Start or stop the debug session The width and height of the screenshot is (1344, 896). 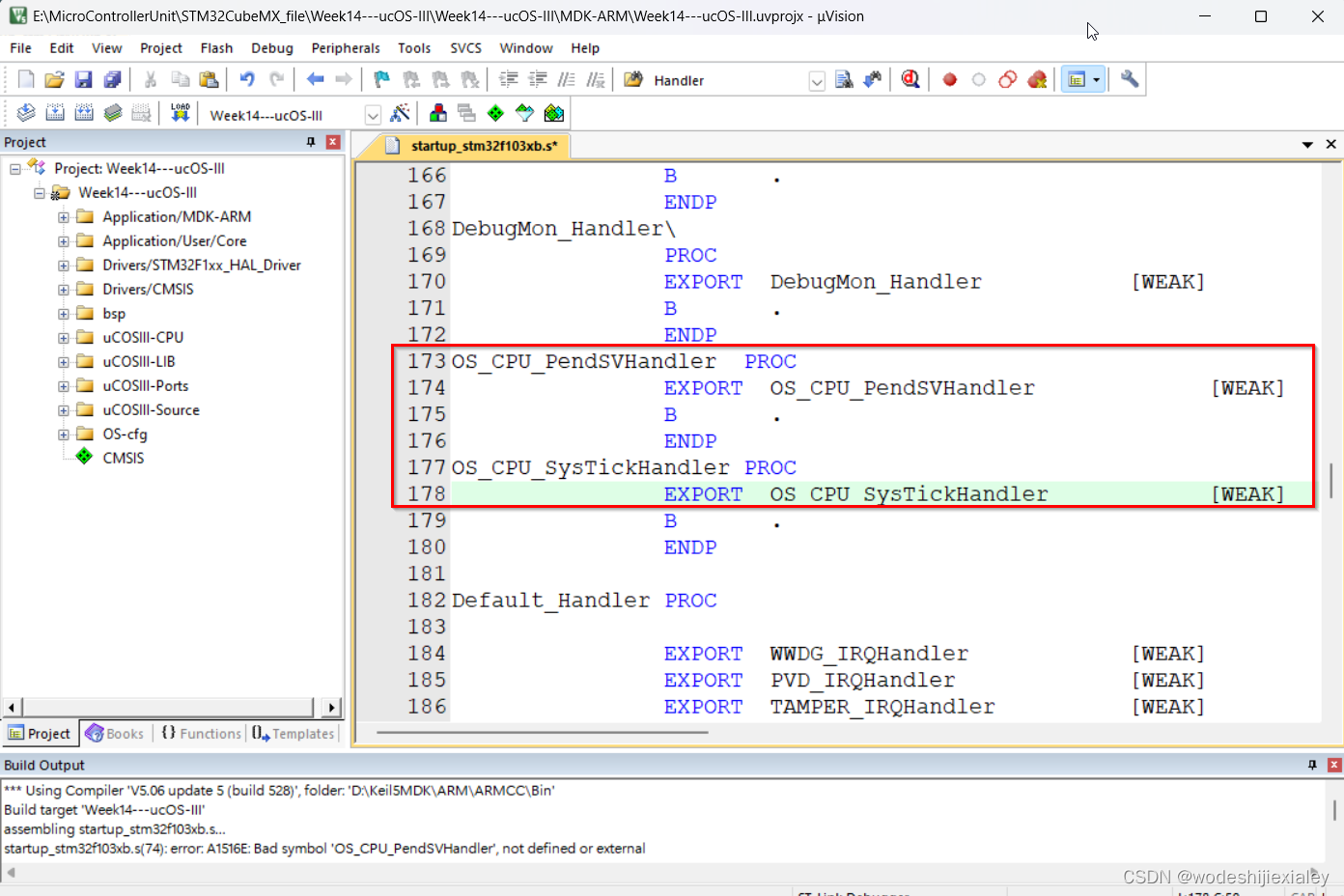(x=910, y=80)
